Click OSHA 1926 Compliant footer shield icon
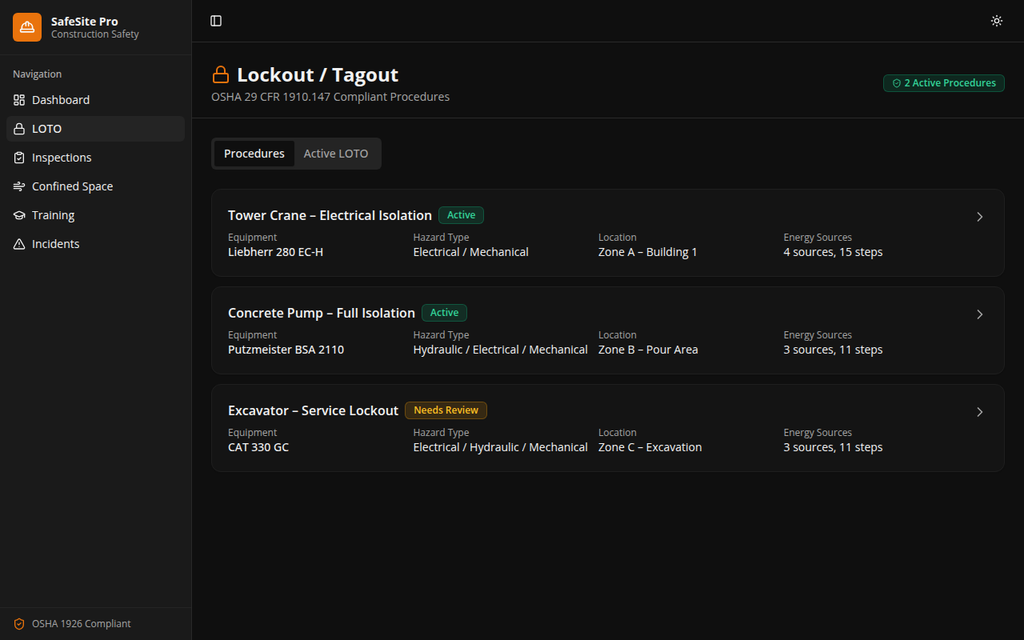 [19, 624]
